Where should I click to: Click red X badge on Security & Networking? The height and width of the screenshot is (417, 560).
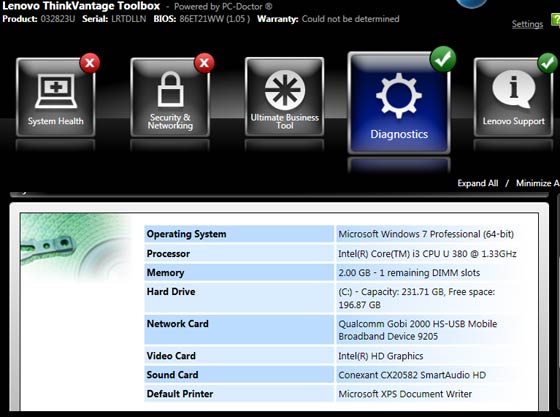204,63
